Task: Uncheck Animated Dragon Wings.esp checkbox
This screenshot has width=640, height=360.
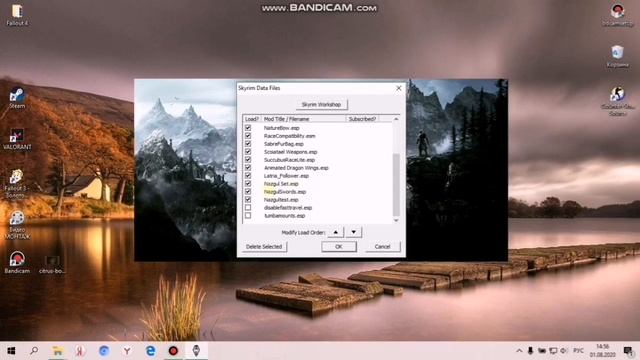Action: click(248, 167)
